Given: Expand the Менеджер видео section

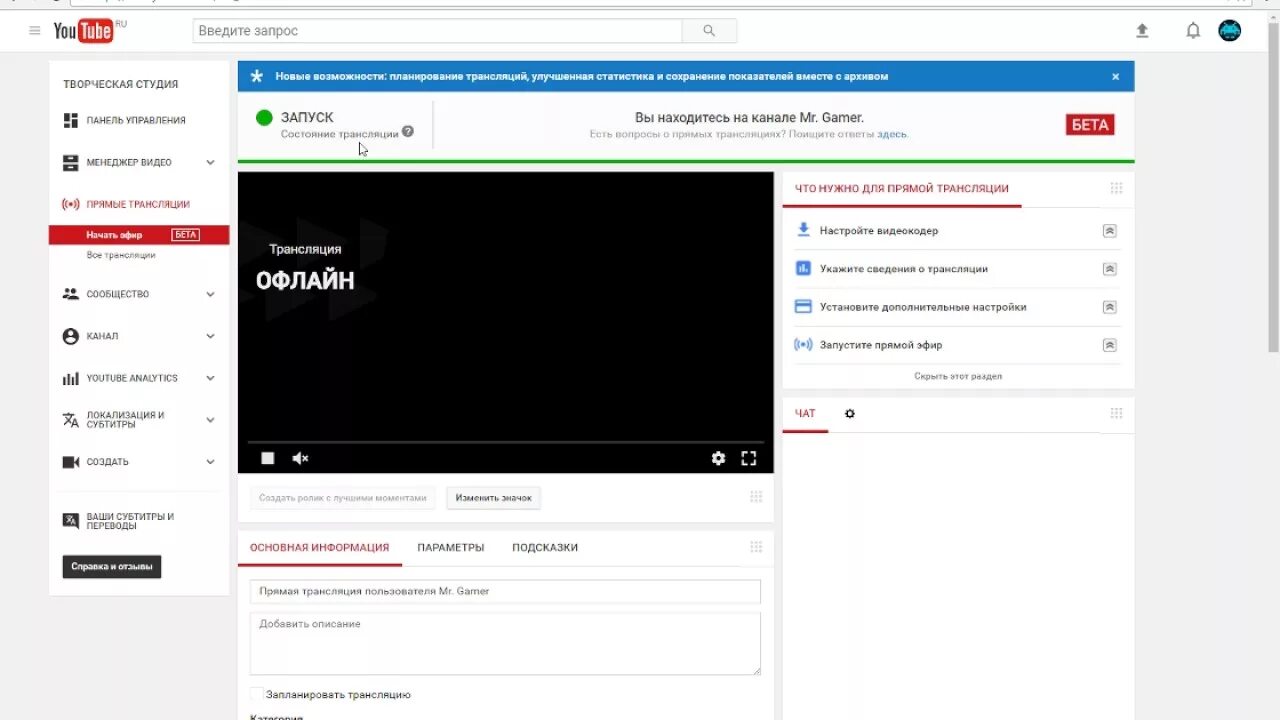Looking at the screenshot, I should coord(210,162).
